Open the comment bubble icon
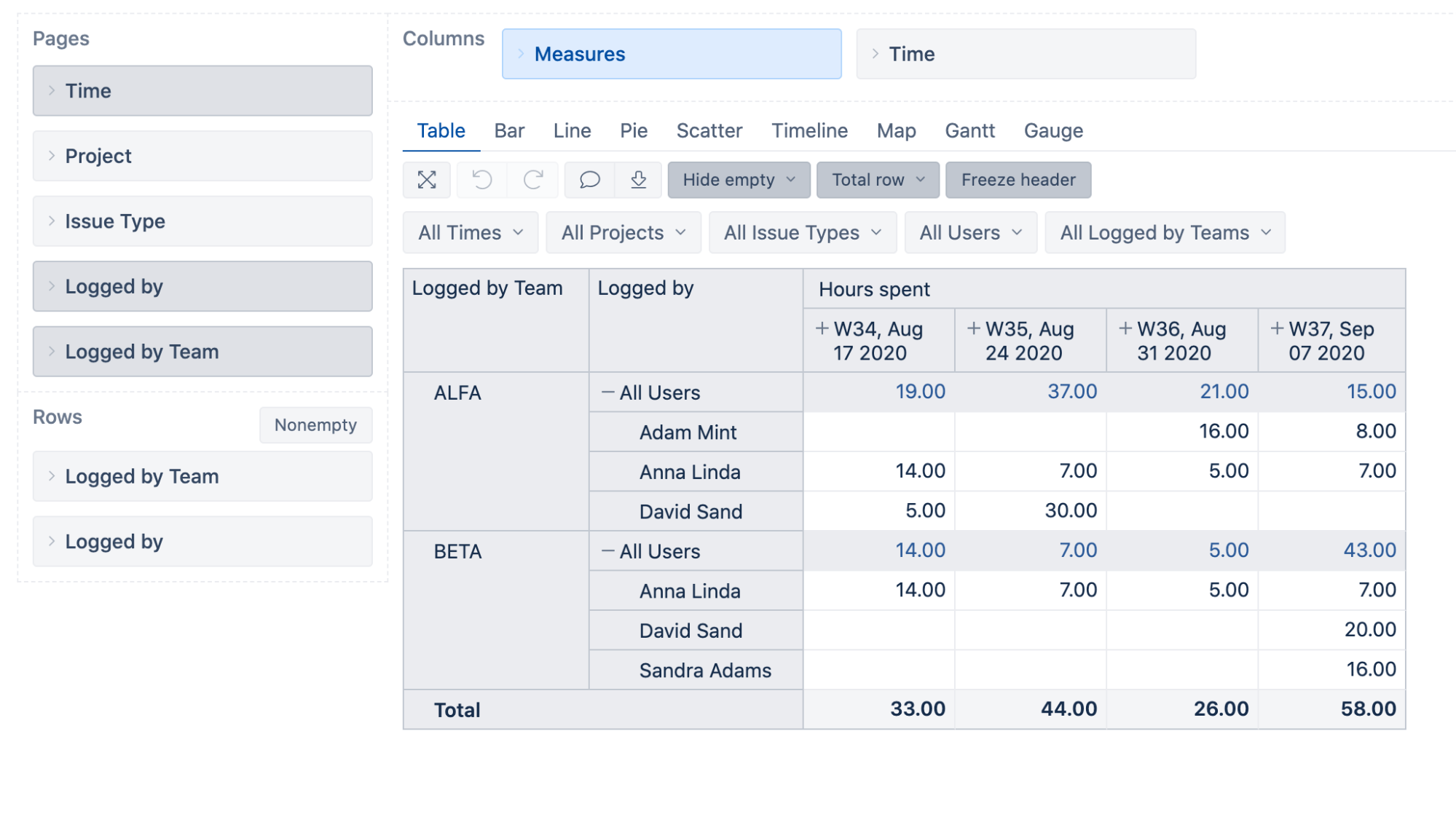Viewport: 1456px width, 814px height. 589,180
